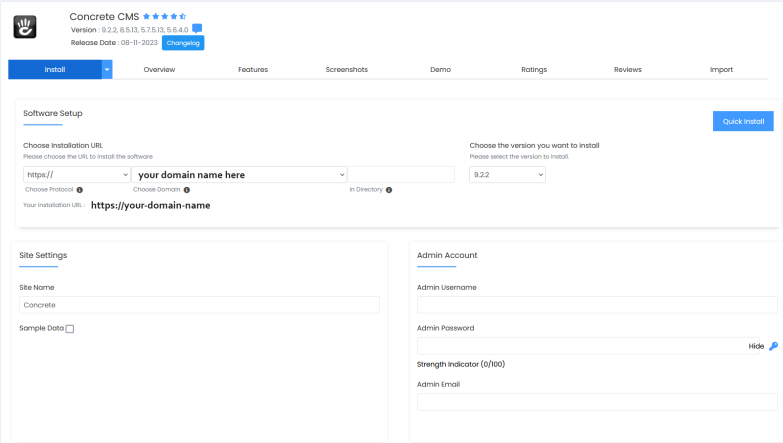Click the Choose Protocol info icon
This screenshot has height=443, width=783.
point(79,189)
